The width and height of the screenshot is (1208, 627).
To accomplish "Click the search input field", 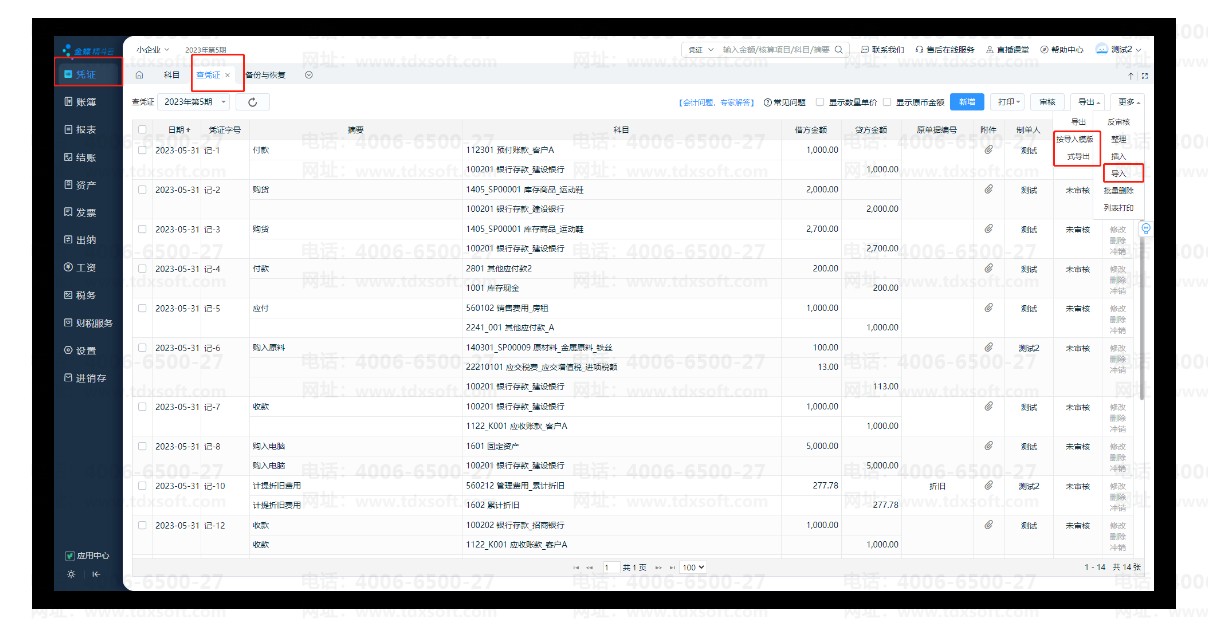I will point(776,49).
